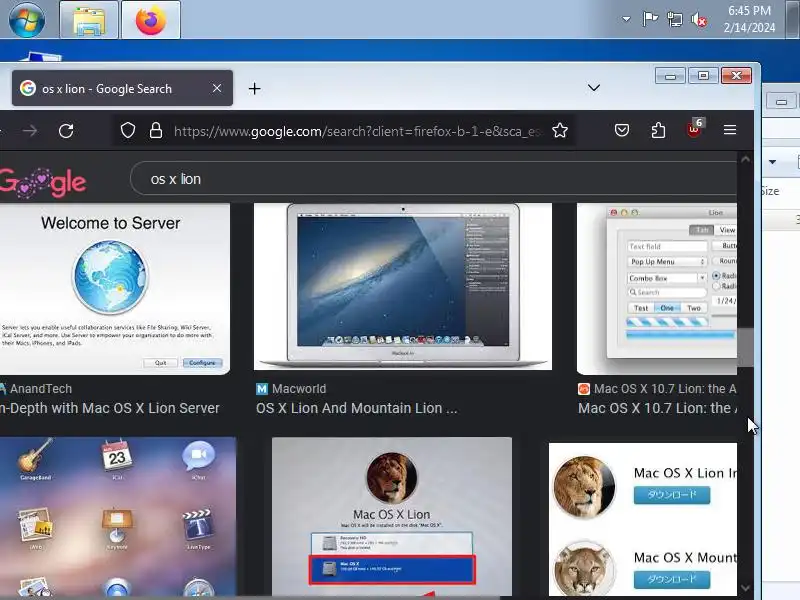Open the Lion UI controls image result
Viewport: 800px width, 600px height.
[657, 289]
